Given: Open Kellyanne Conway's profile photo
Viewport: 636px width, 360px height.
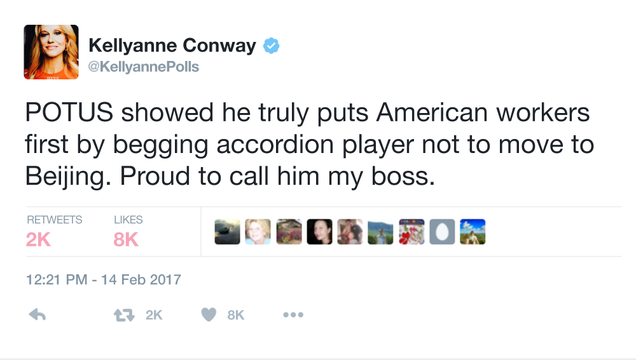Looking at the screenshot, I should (x=51, y=52).
